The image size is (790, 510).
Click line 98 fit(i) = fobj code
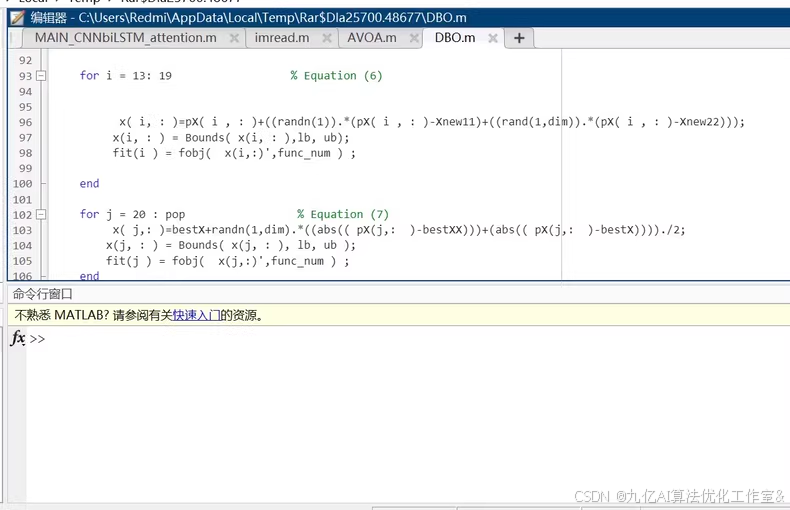[x=234, y=153]
